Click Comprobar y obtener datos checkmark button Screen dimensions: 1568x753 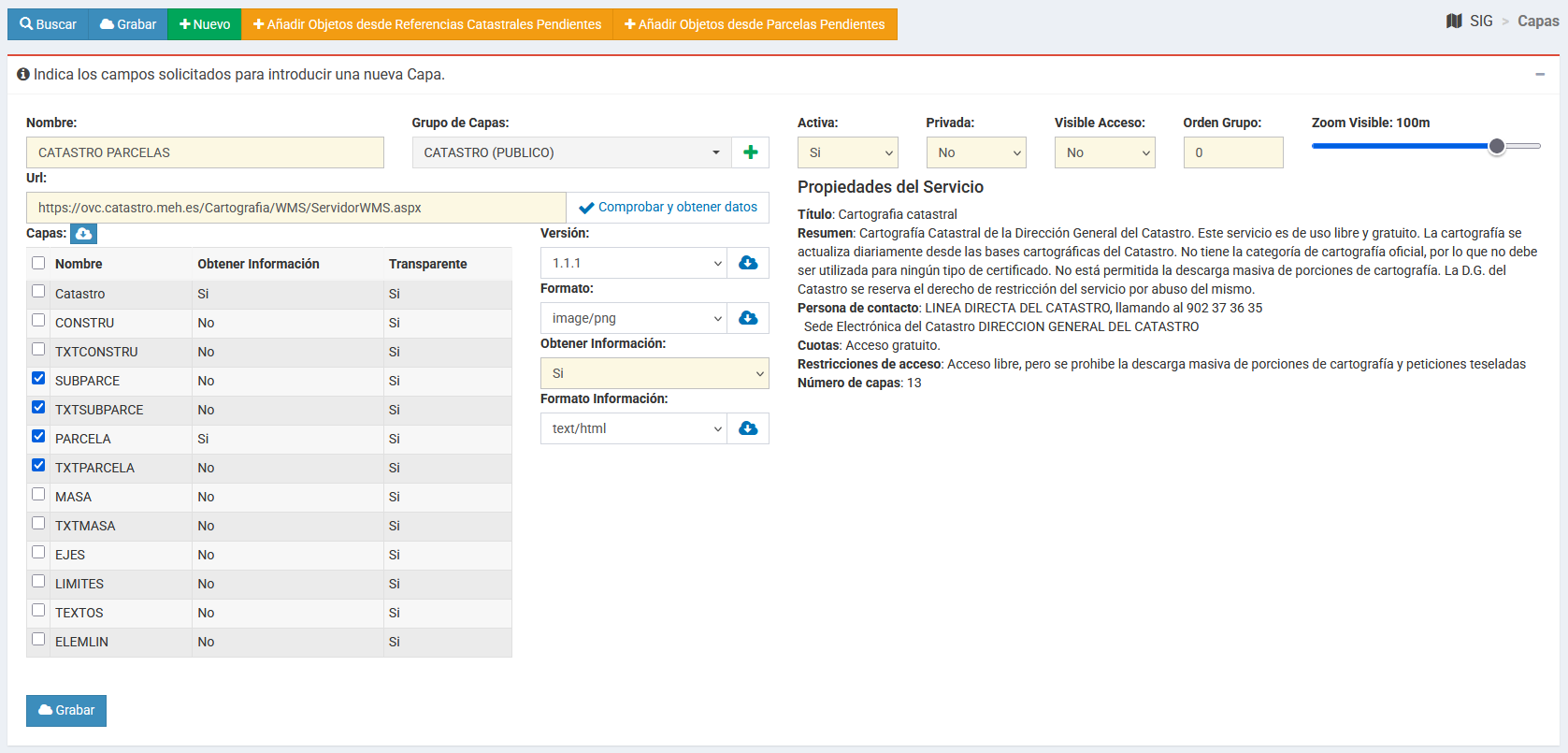click(668, 208)
